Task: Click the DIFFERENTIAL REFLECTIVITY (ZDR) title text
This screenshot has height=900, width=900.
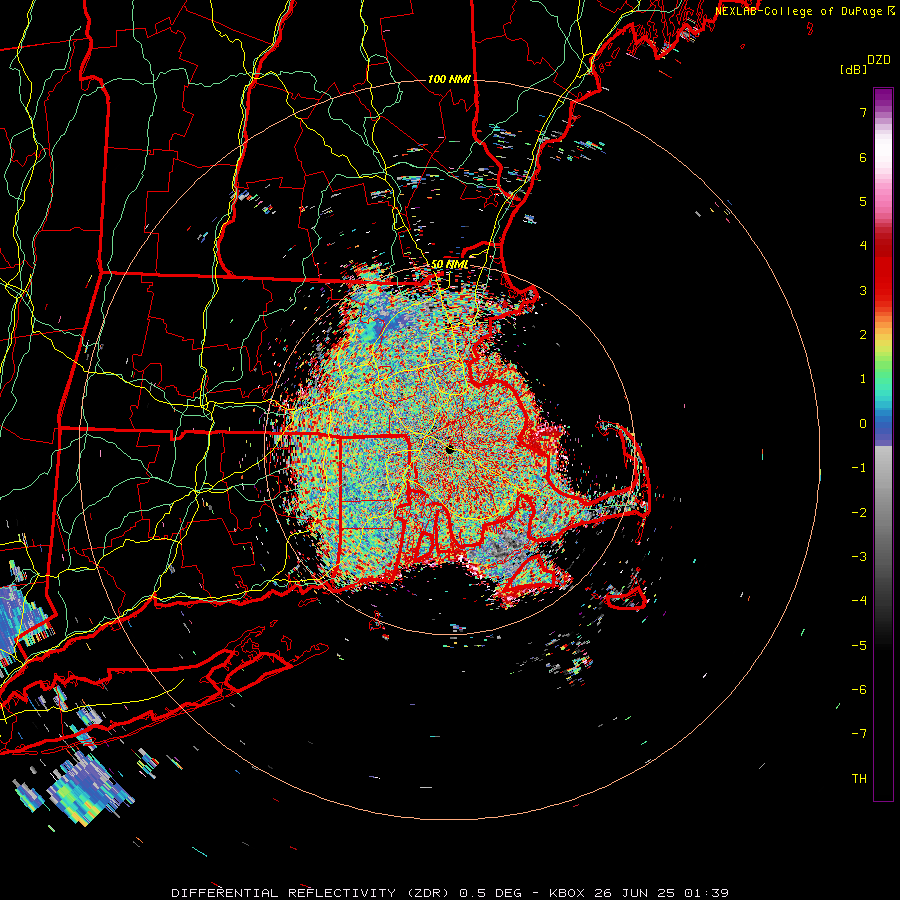Action: (x=312, y=893)
